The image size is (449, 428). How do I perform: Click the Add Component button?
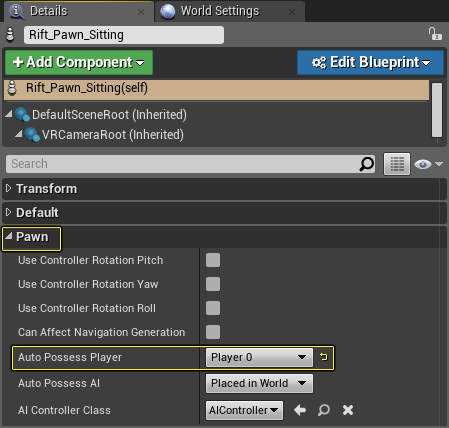click(x=79, y=62)
